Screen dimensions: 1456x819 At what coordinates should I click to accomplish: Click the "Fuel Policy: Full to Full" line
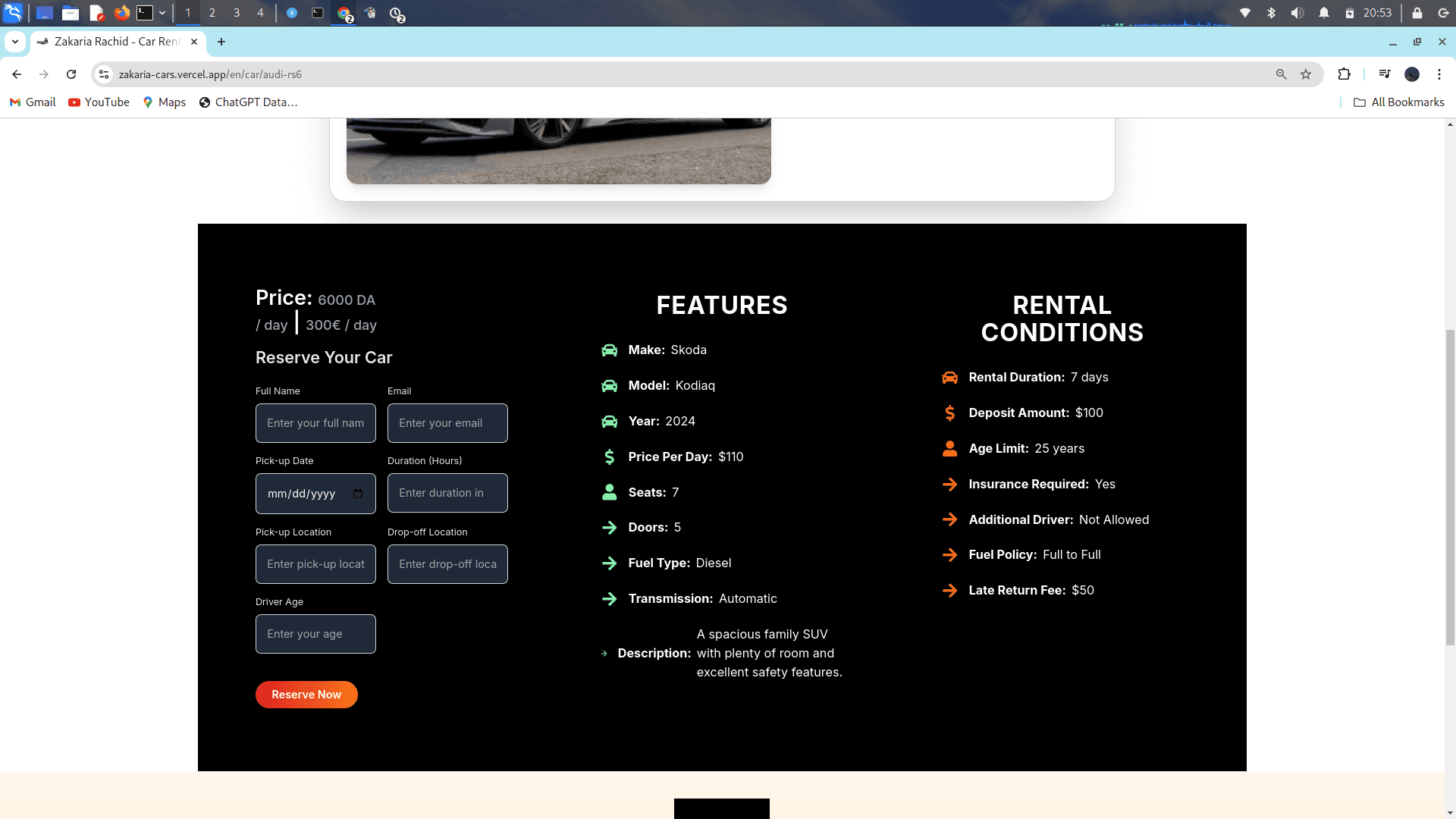(1021, 555)
